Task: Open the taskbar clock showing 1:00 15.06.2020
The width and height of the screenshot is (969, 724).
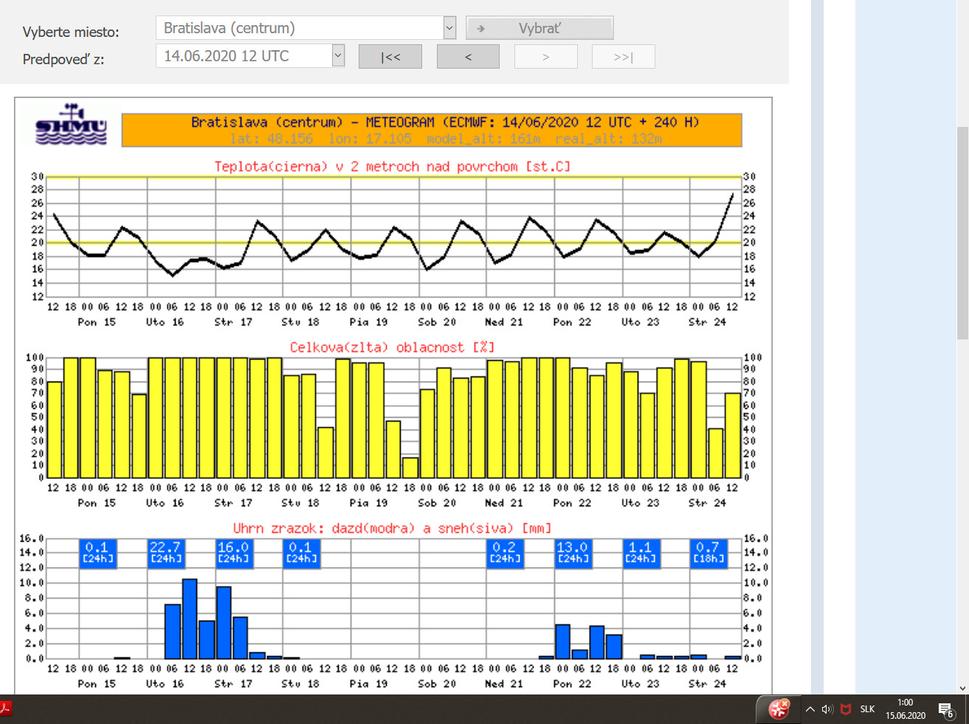Action: pos(905,709)
